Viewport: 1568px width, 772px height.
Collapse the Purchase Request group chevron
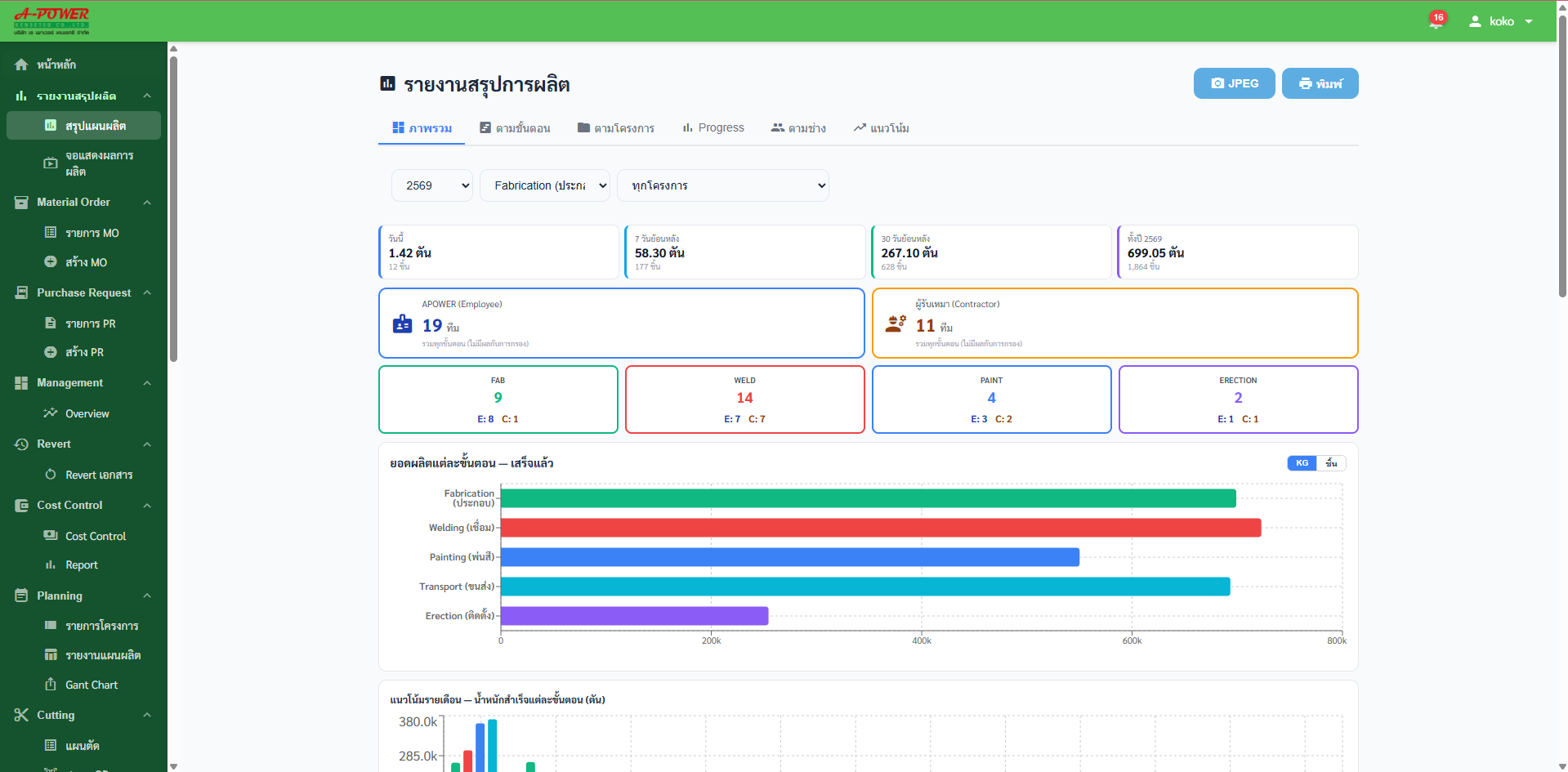point(147,292)
